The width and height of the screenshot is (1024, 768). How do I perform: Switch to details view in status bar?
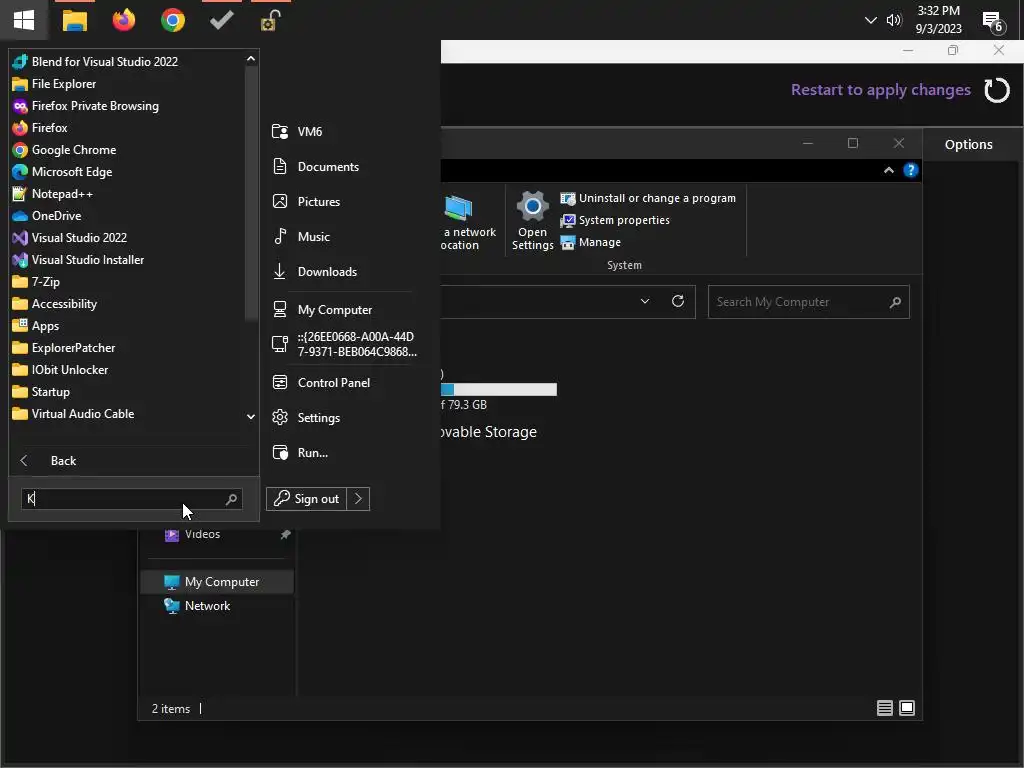(884, 708)
